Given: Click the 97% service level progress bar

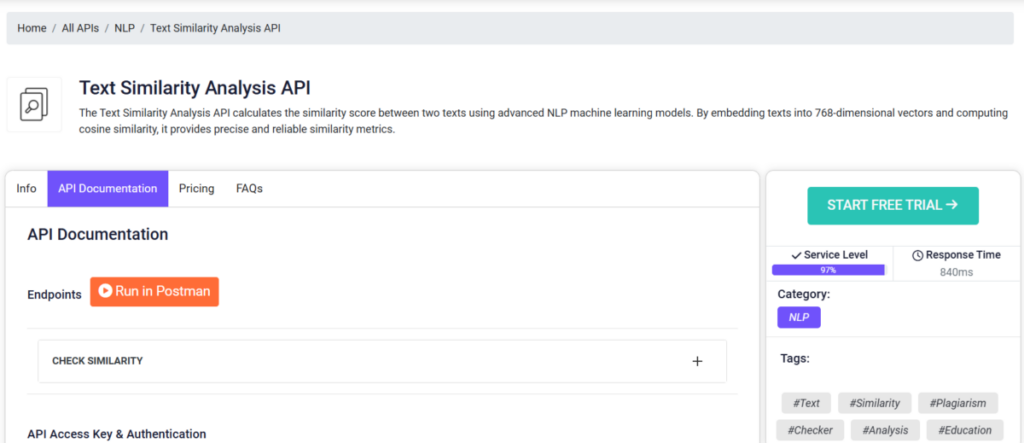Looking at the screenshot, I should pos(829,270).
